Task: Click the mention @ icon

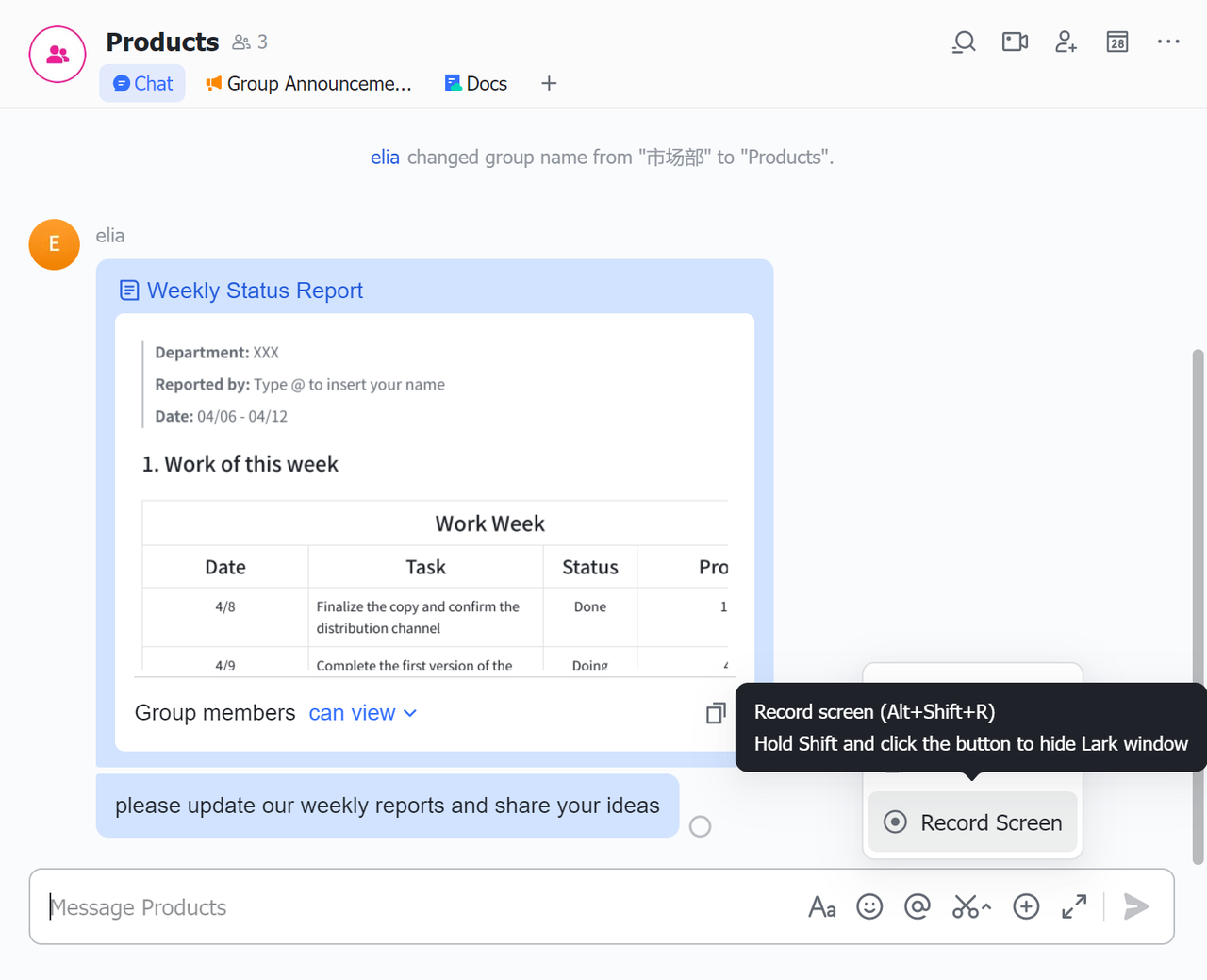Action: pos(917,907)
